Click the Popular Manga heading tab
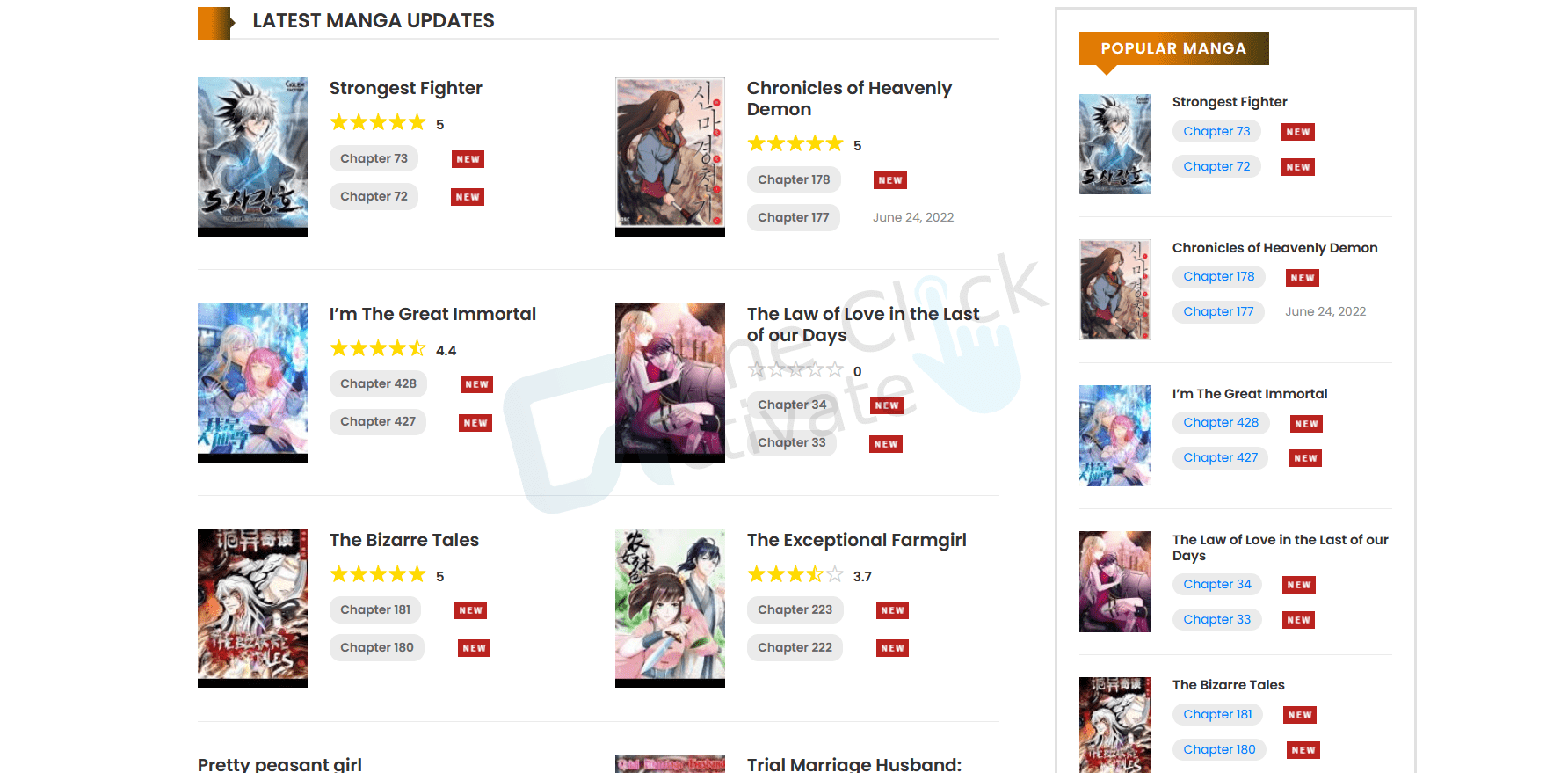 [x=1174, y=48]
